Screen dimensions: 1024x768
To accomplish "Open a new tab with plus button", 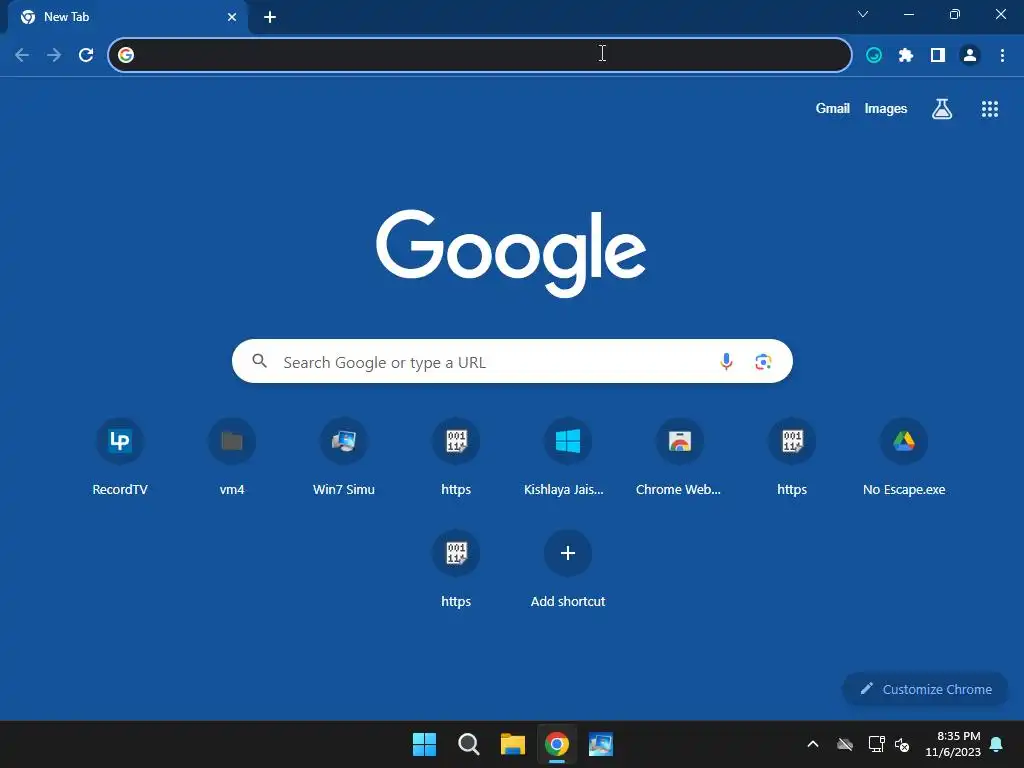I will coord(270,17).
